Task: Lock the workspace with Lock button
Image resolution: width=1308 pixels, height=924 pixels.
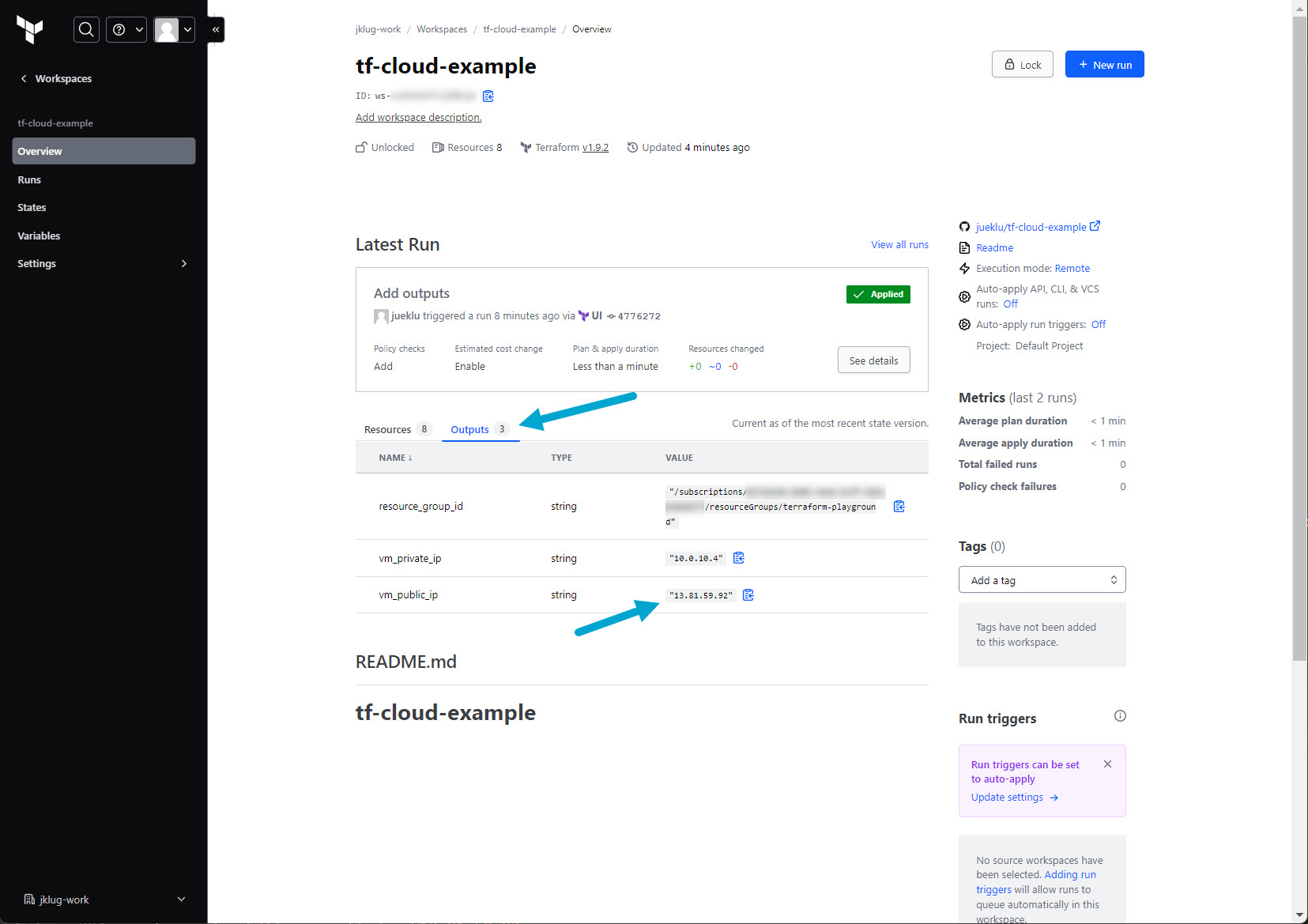Action: point(1022,65)
